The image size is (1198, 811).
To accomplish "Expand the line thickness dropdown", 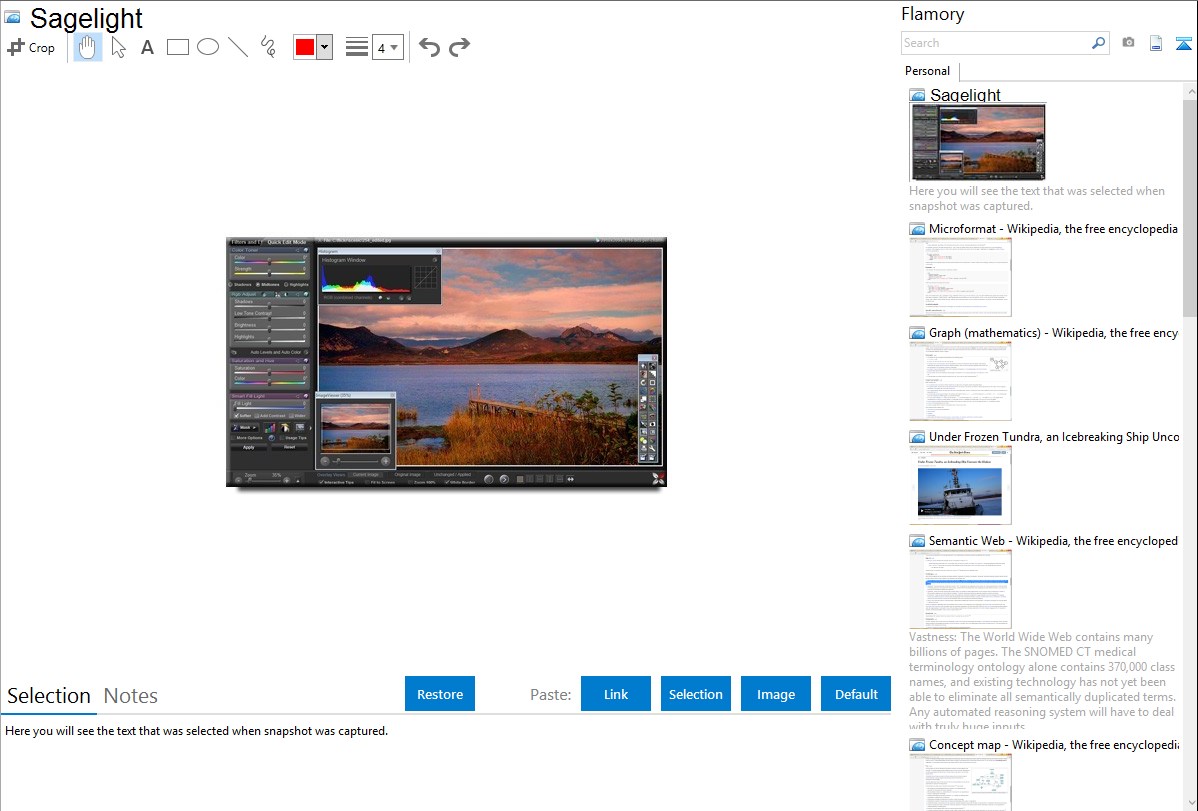I will [387, 47].
